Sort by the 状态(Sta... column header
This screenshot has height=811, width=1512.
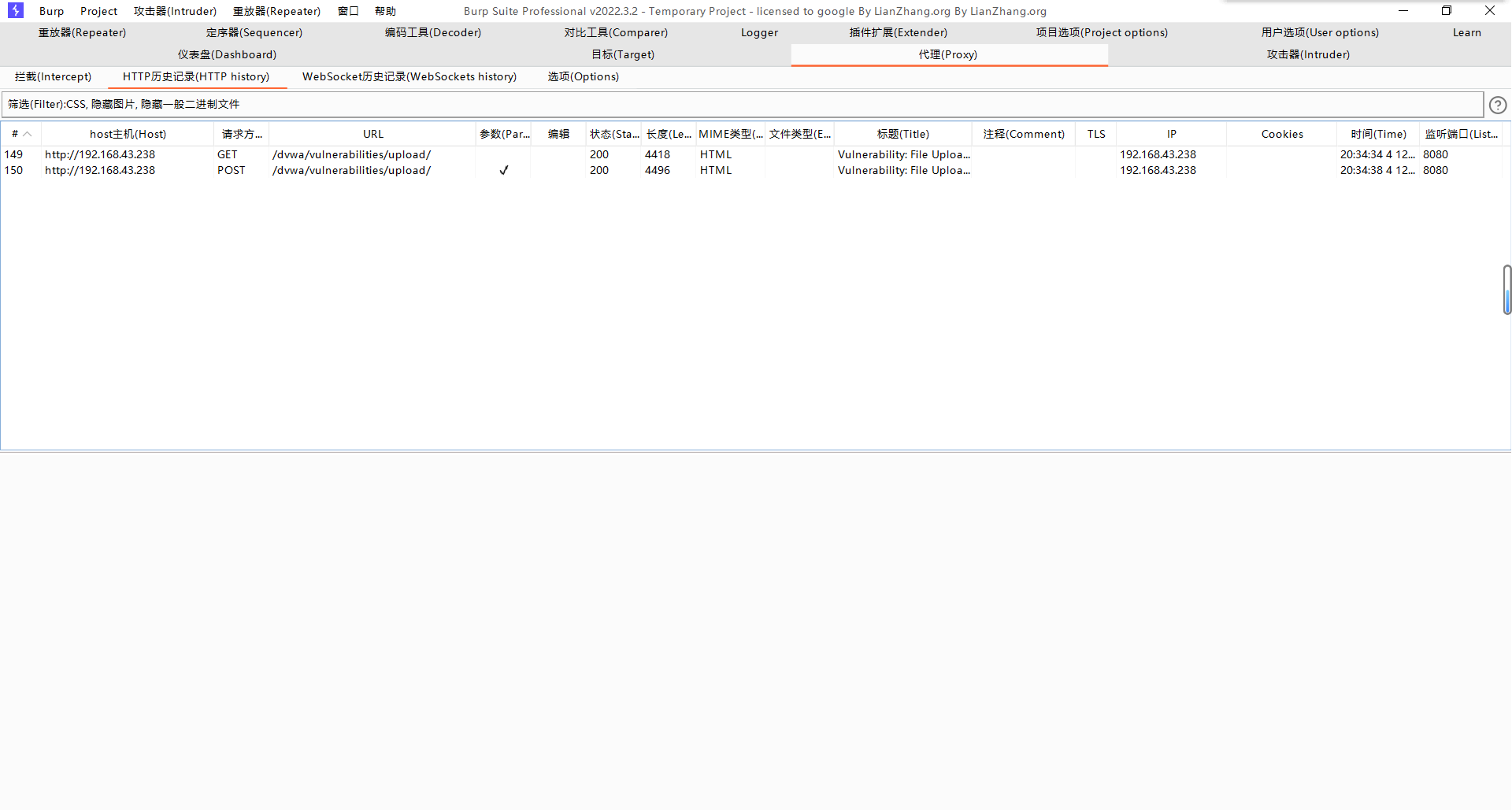tap(614, 134)
